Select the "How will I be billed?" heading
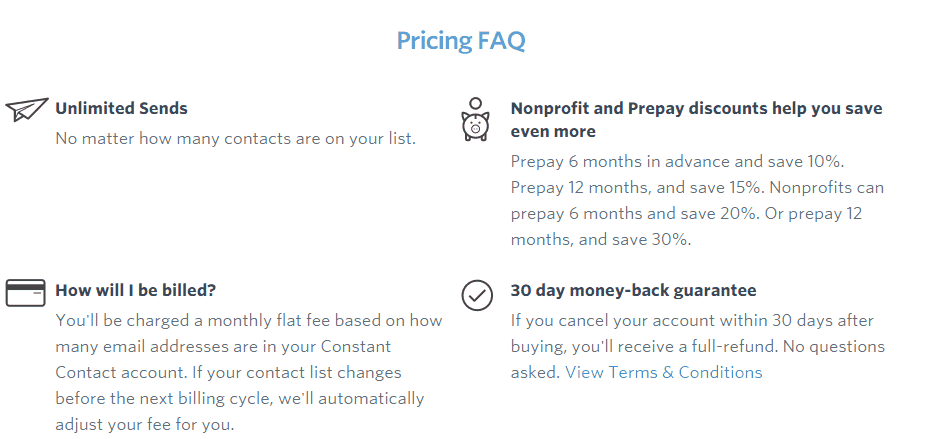Screen dimensions: 927x439 135,290
